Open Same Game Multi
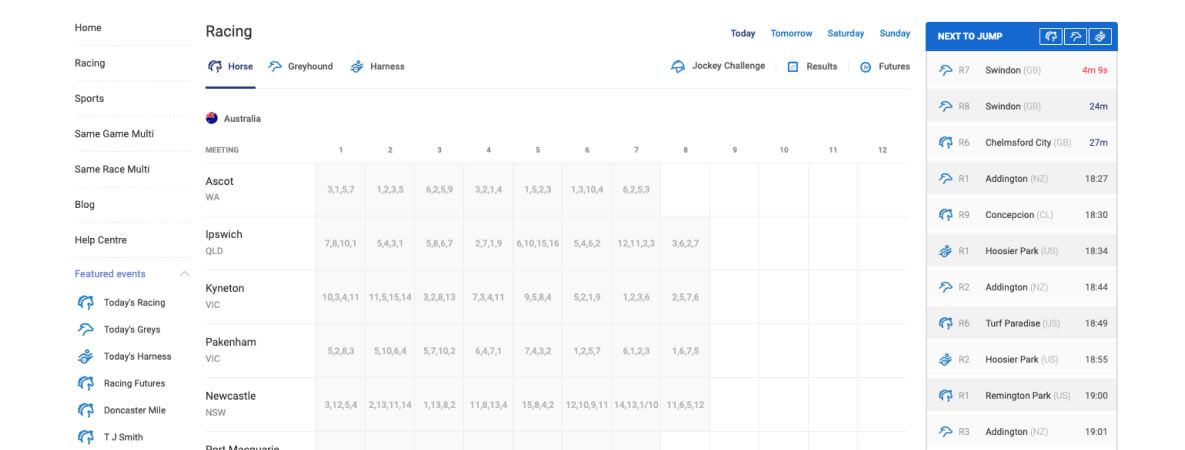The width and height of the screenshot is (1185, 450). tap(114, 134)
